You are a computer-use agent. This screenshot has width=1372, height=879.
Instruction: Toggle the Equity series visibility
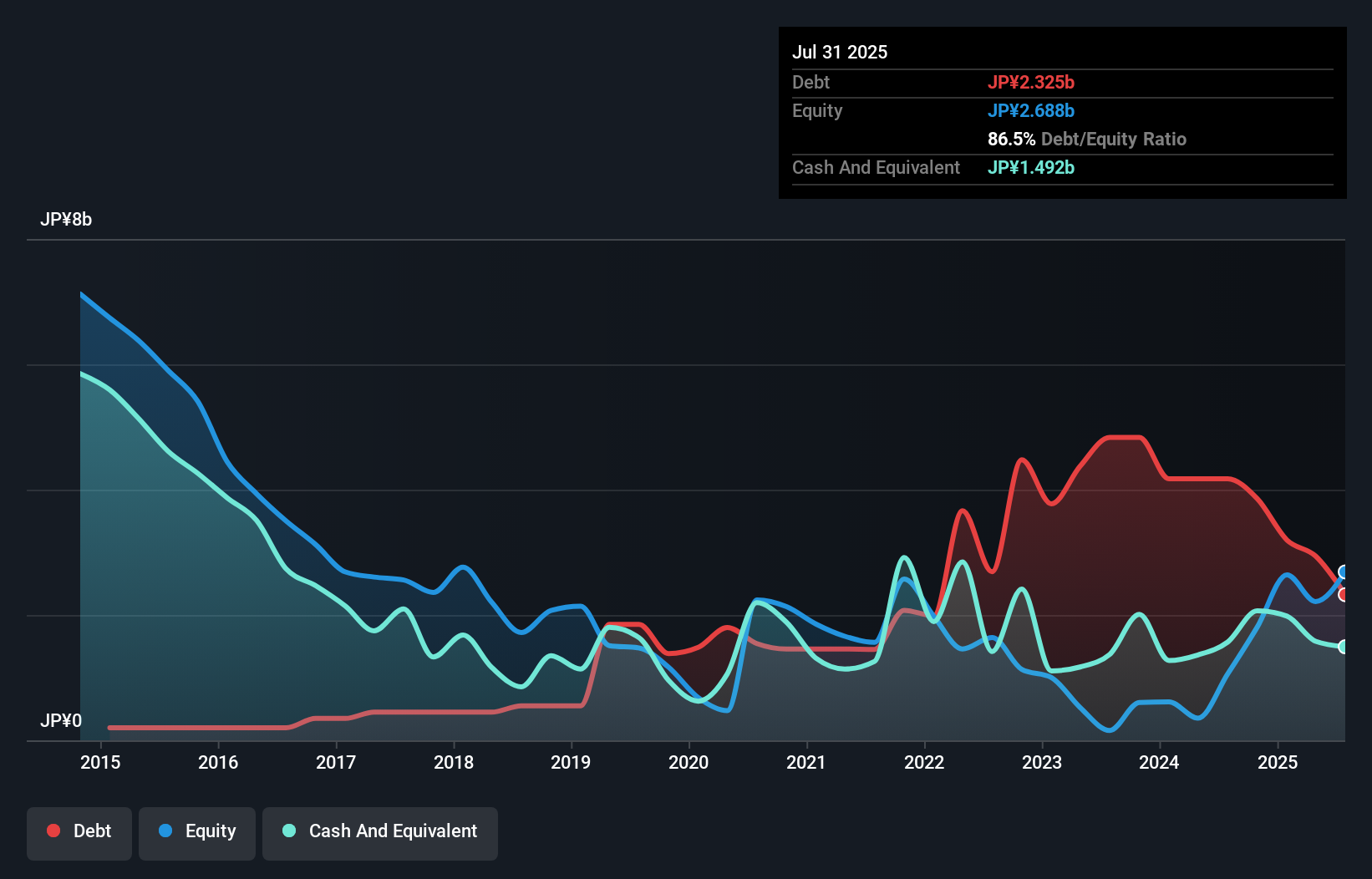tap(196, 831)
